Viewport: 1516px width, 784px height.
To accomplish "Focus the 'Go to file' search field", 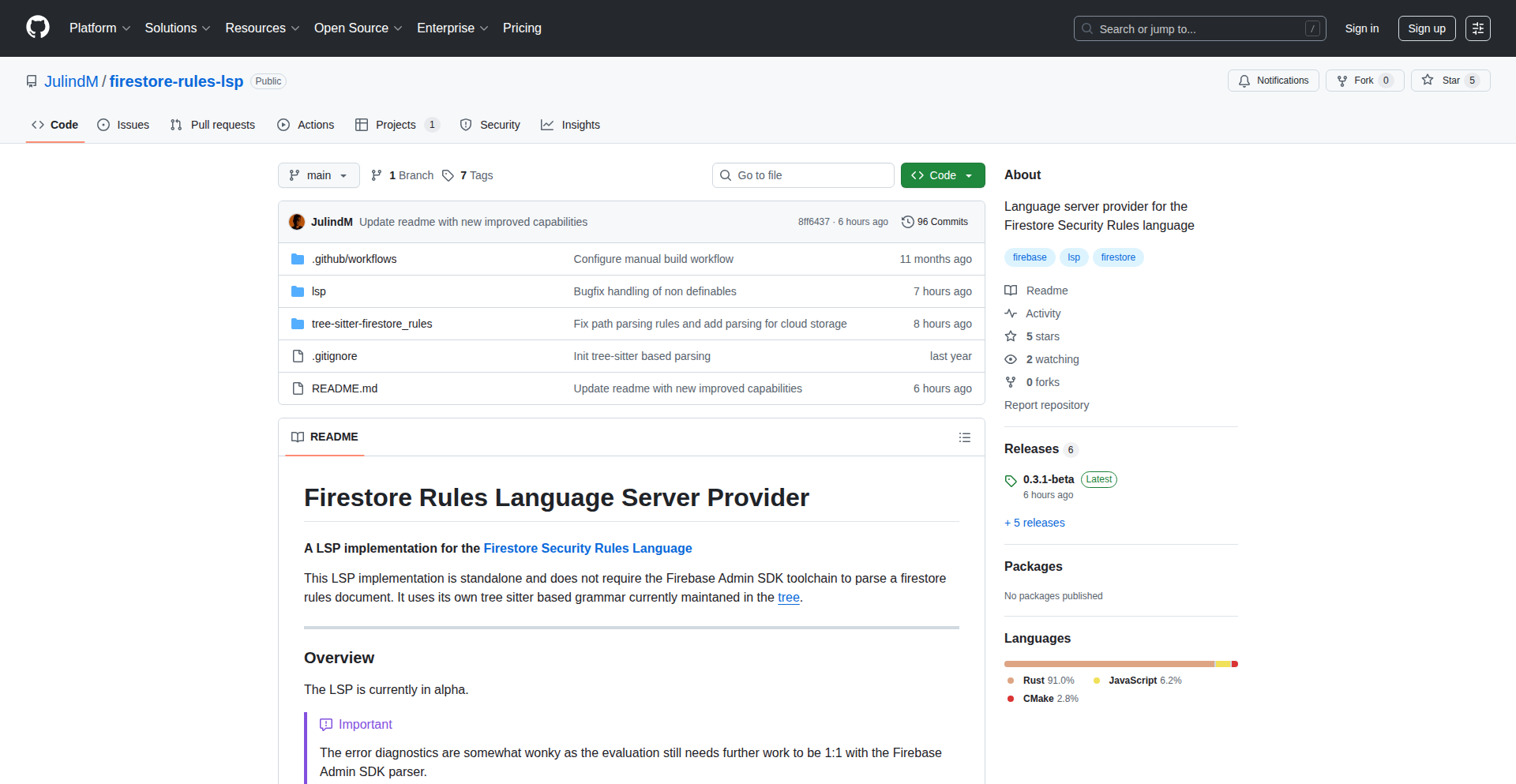I will click(x=803, y=175).
